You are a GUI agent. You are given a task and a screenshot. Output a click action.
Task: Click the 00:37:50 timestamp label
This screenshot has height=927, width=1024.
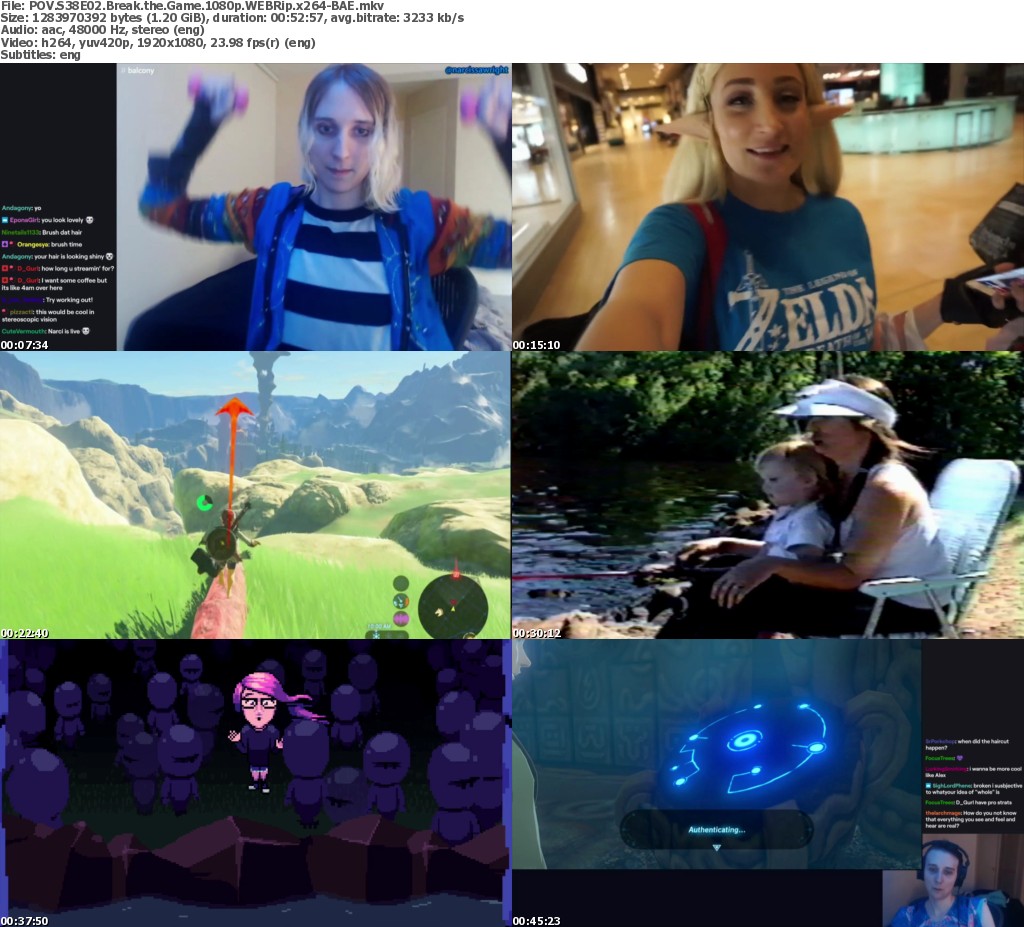click(x=24, y=921)
